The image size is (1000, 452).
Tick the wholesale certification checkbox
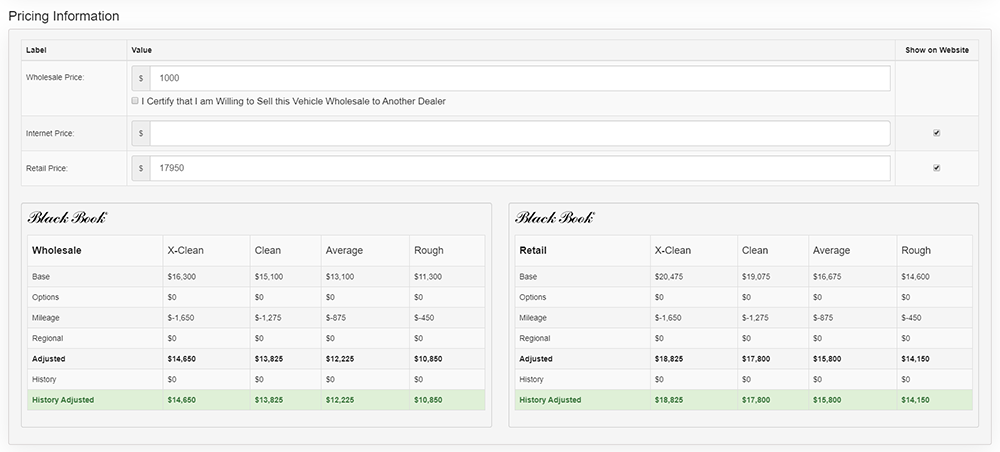click(x=135, y=101)
